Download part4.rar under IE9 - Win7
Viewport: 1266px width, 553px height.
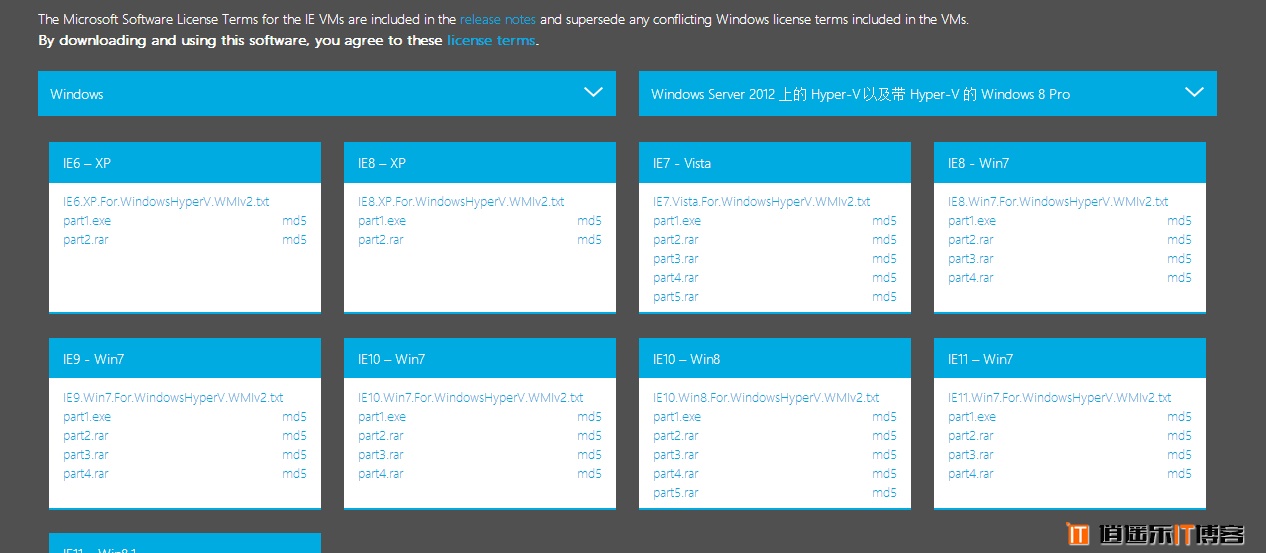coord(85,474)
